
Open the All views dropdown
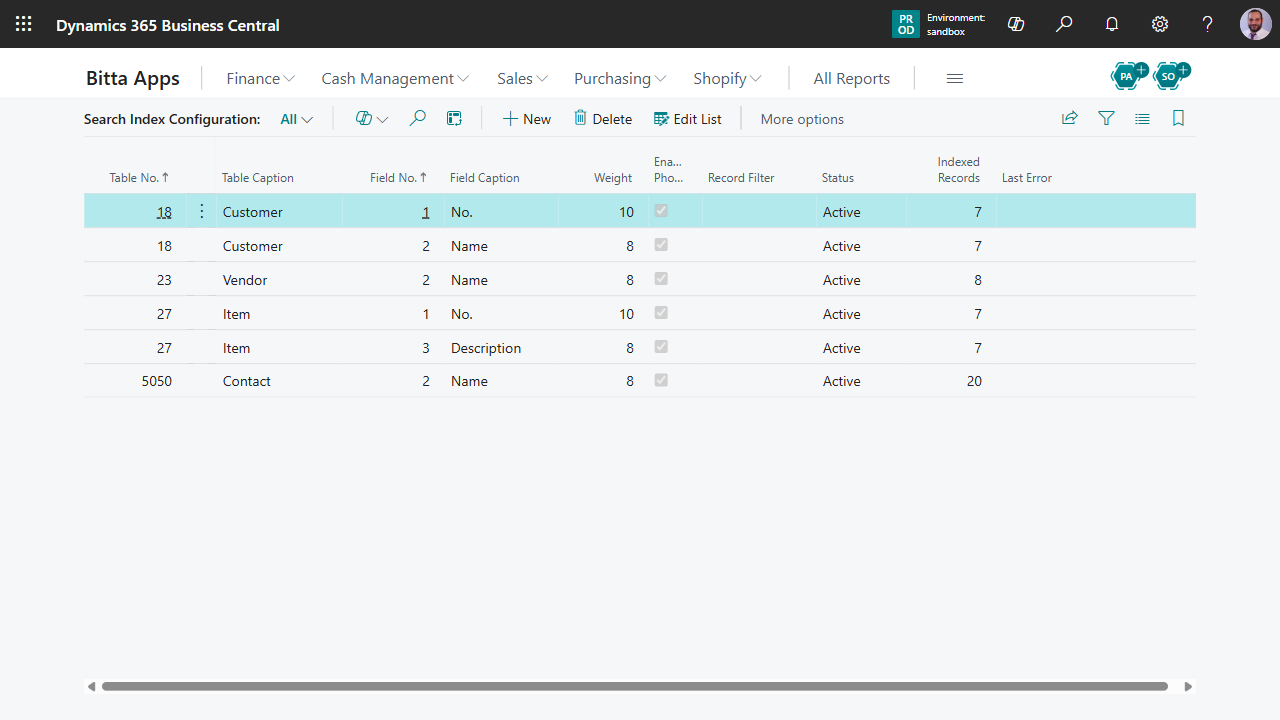coord(296,119)
